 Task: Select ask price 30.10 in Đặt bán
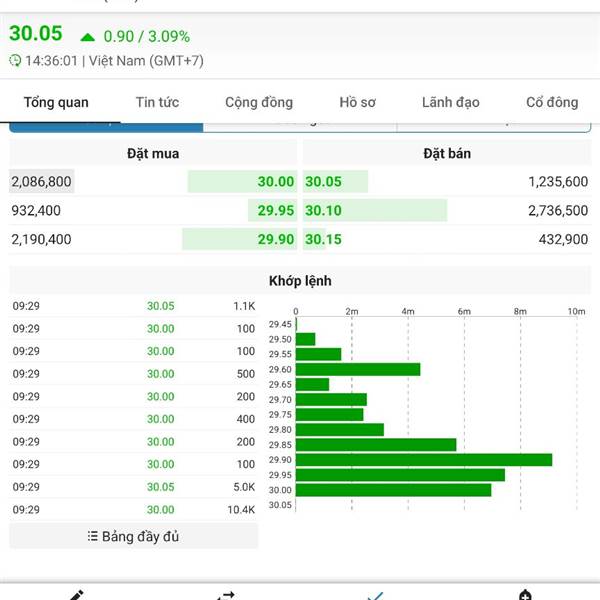[x=323, y=211]
